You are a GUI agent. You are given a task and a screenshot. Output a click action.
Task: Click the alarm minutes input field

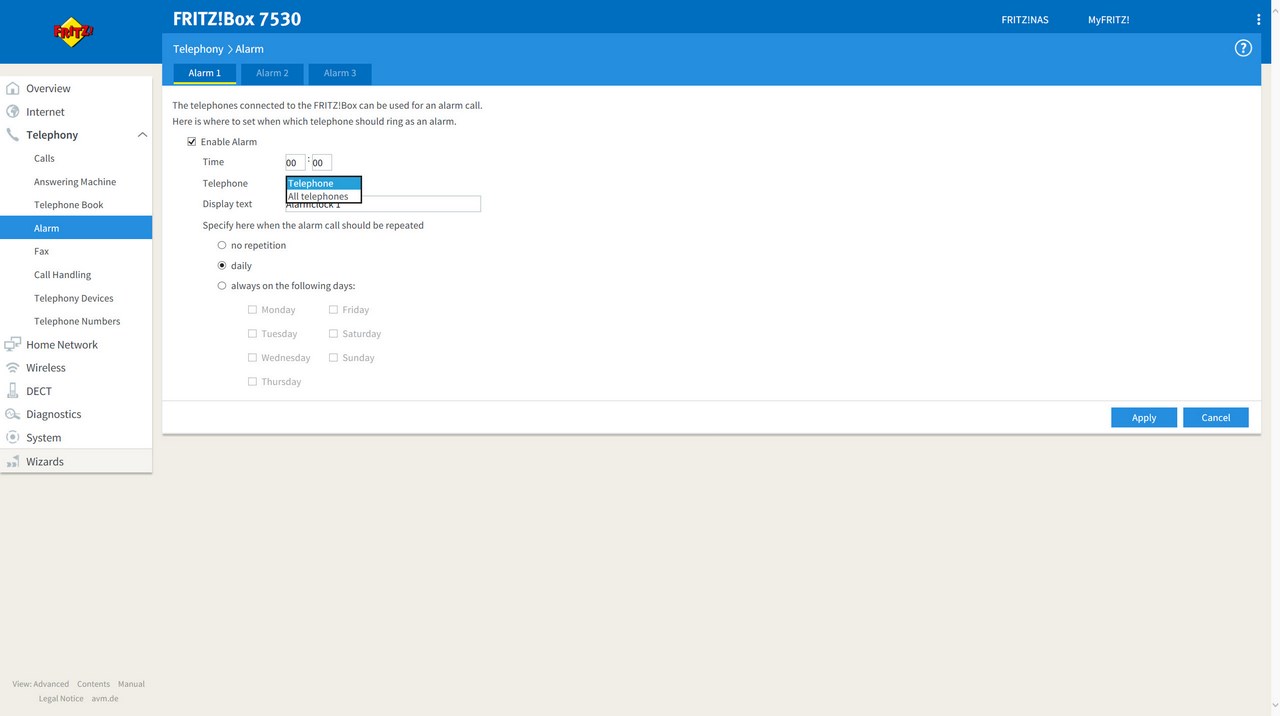coord(321,162)
